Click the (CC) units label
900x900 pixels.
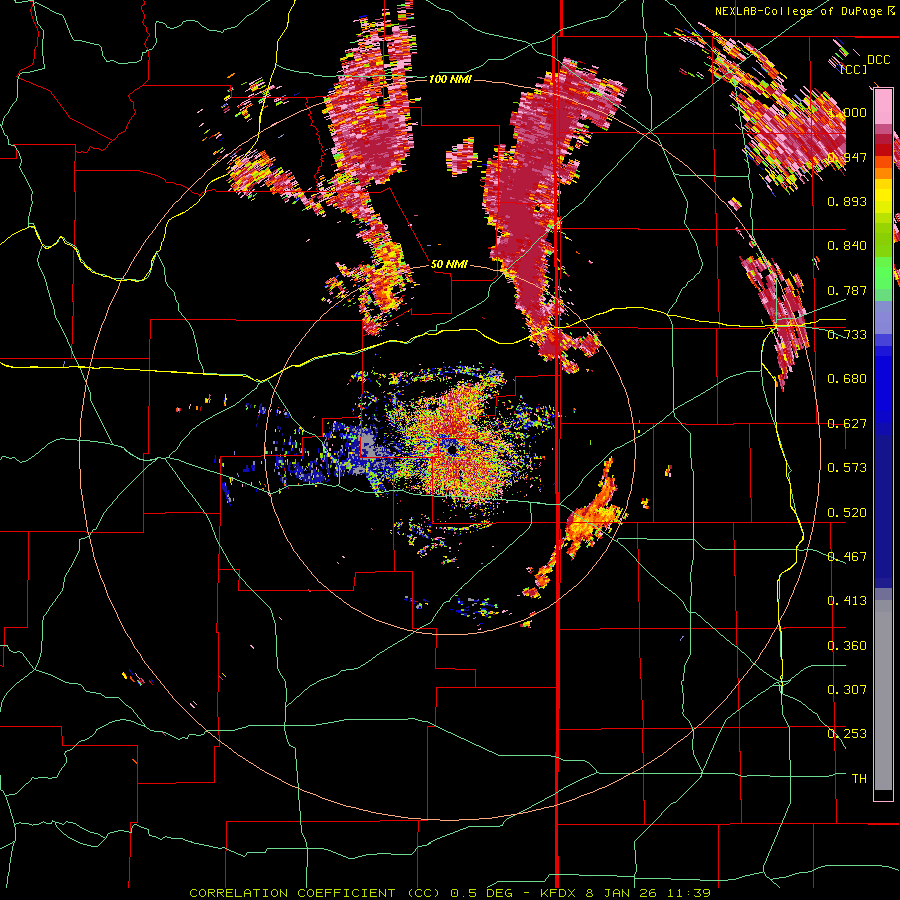coord(854,69)
